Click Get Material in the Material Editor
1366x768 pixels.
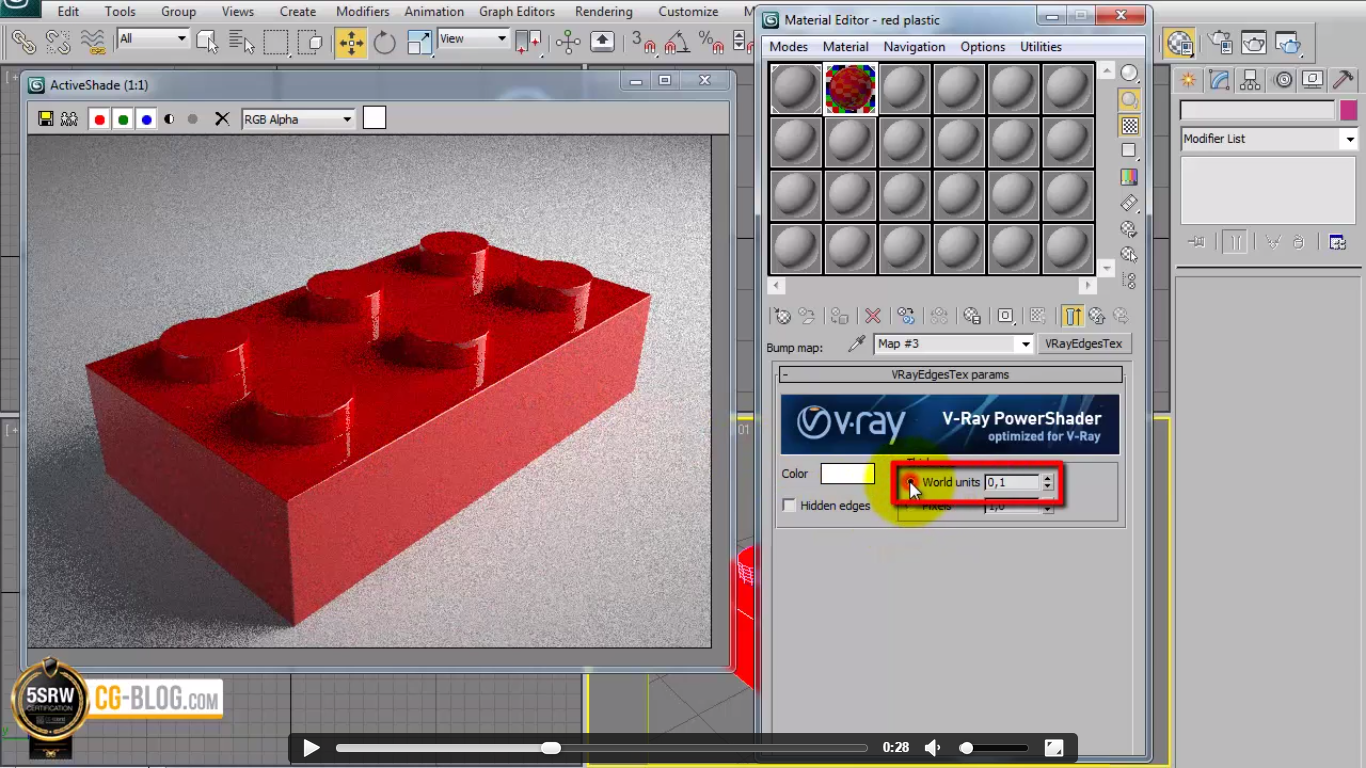point(782,316)
